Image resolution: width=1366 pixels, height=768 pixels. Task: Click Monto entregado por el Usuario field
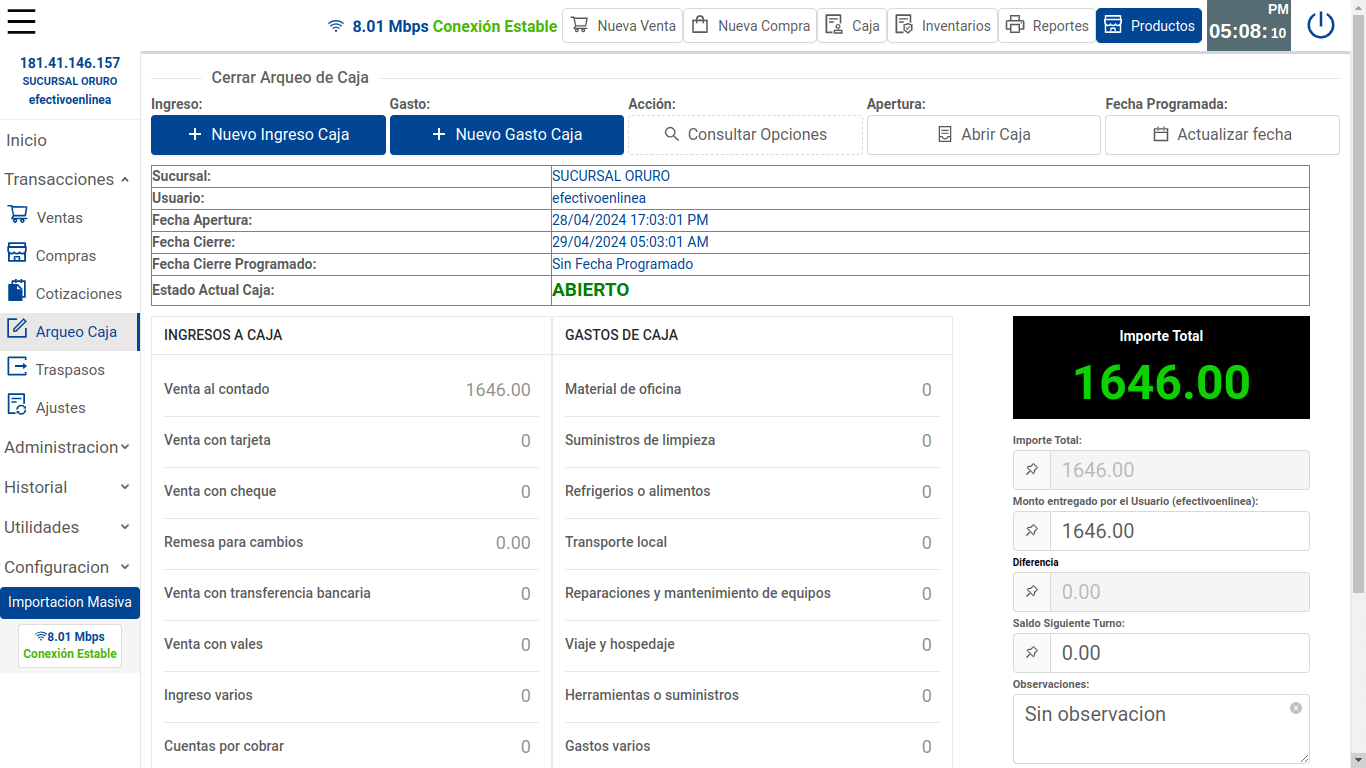click(1179, 531)
